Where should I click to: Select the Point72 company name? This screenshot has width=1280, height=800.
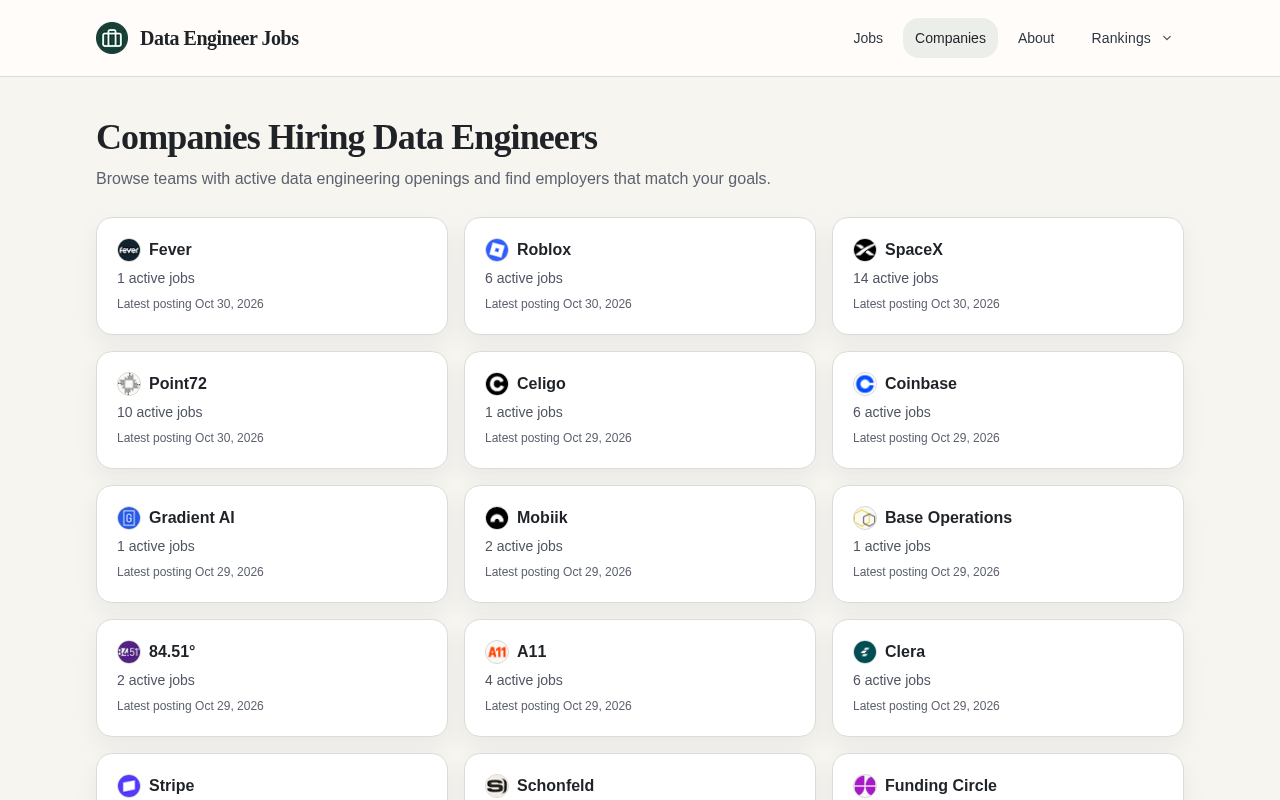[x=178, y=384]
